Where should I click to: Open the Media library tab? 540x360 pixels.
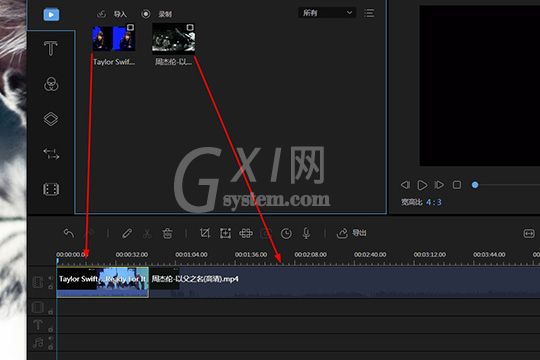(51, 14)
